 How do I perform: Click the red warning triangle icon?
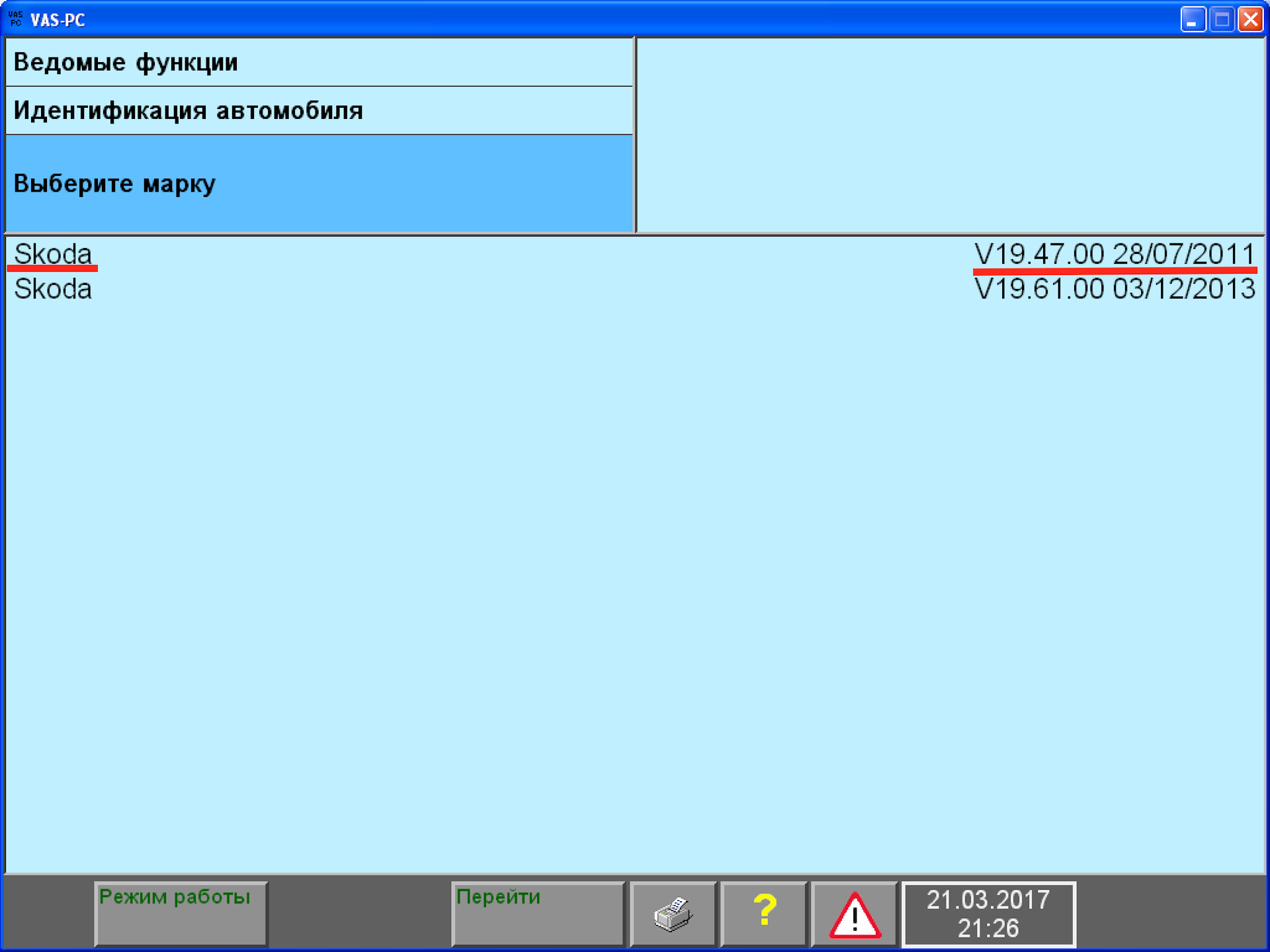point(855,915)
